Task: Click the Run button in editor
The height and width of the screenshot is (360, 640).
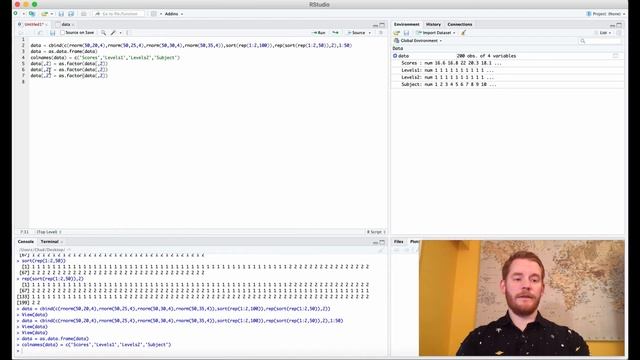Action: tap(319, 33)
